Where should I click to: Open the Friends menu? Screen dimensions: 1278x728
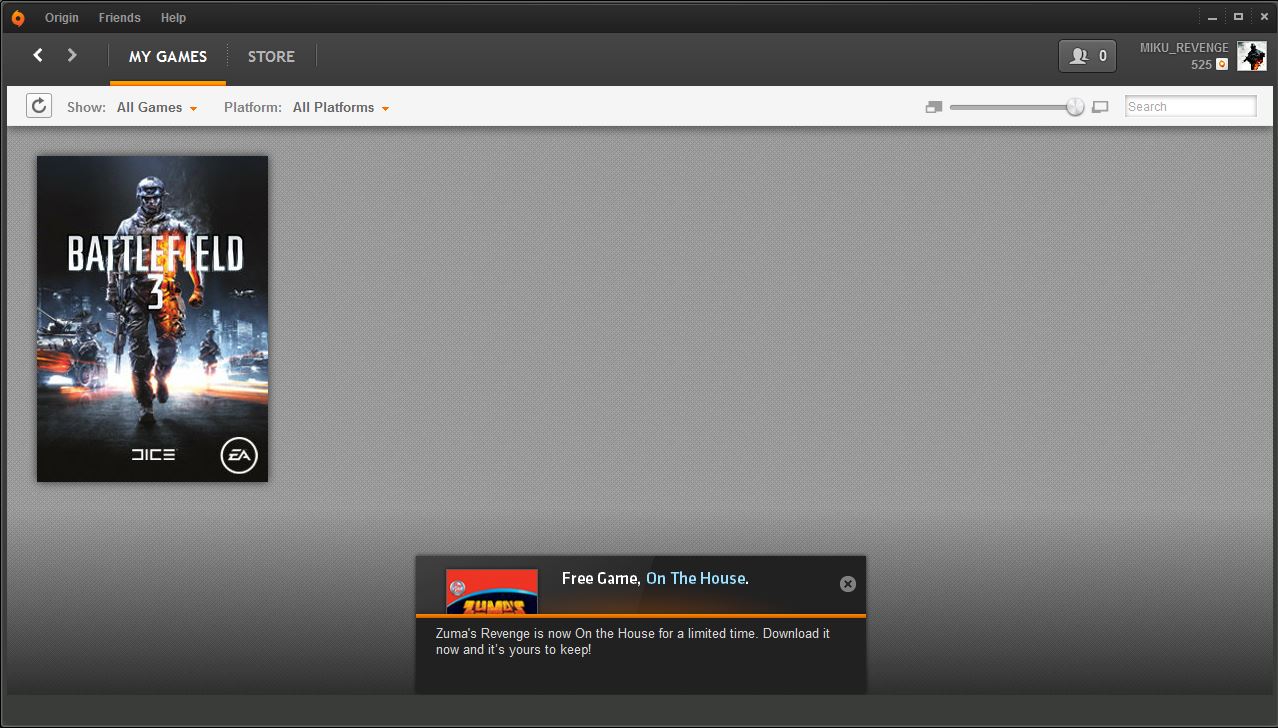click(120, 18)
